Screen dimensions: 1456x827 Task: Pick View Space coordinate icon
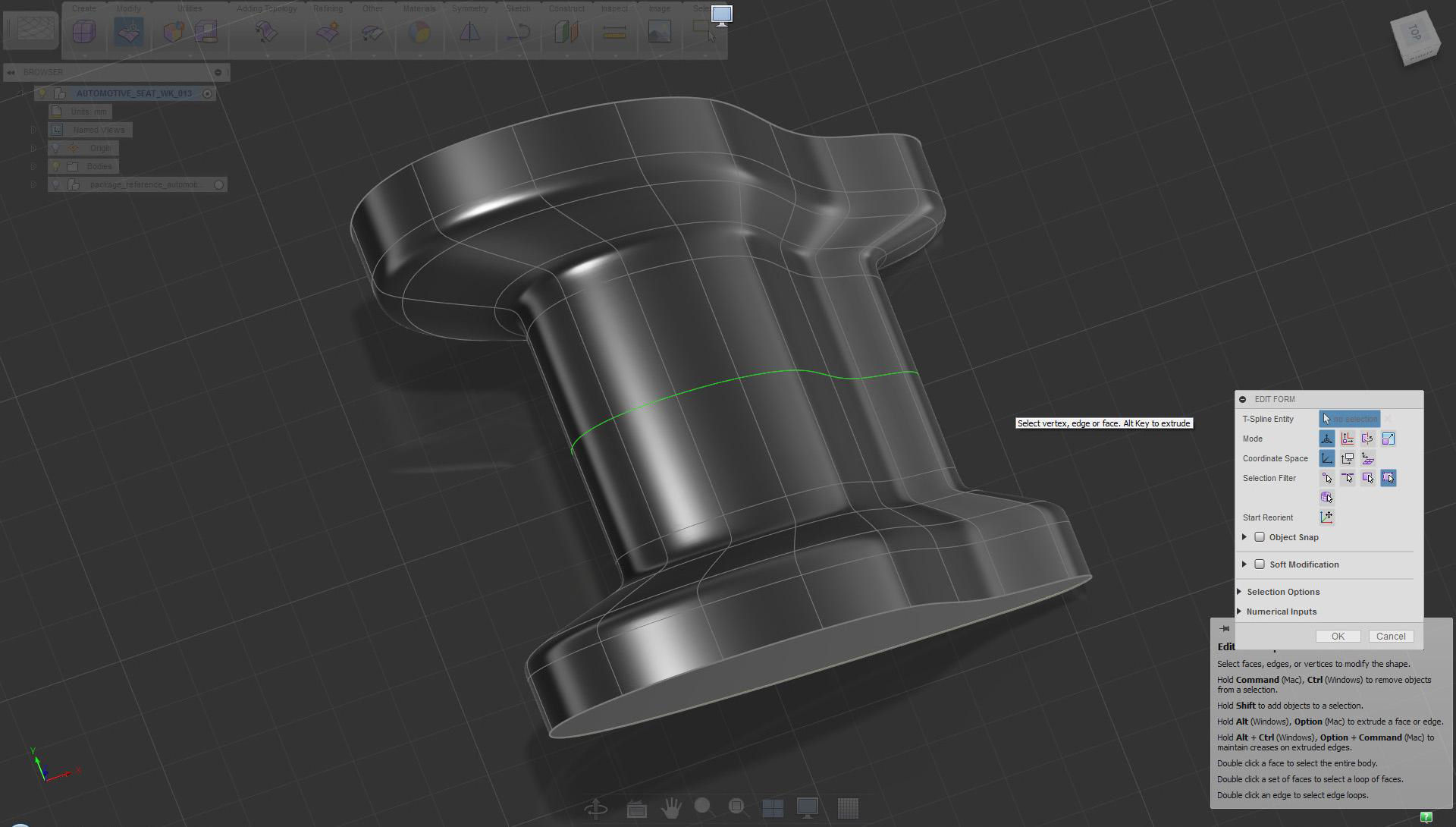coord(1347,458)
